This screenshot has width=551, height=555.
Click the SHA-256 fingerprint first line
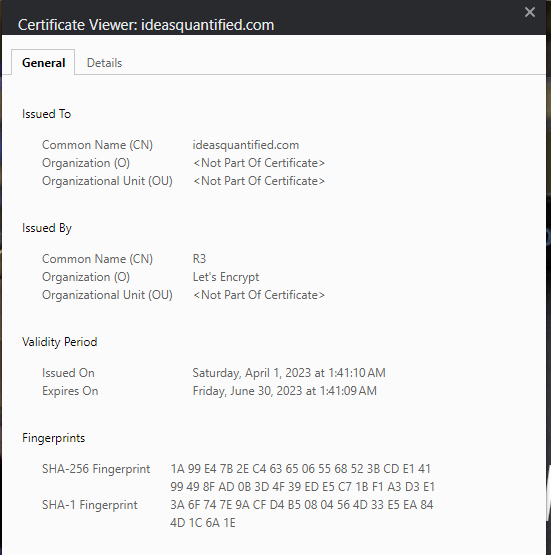[300, 469]
